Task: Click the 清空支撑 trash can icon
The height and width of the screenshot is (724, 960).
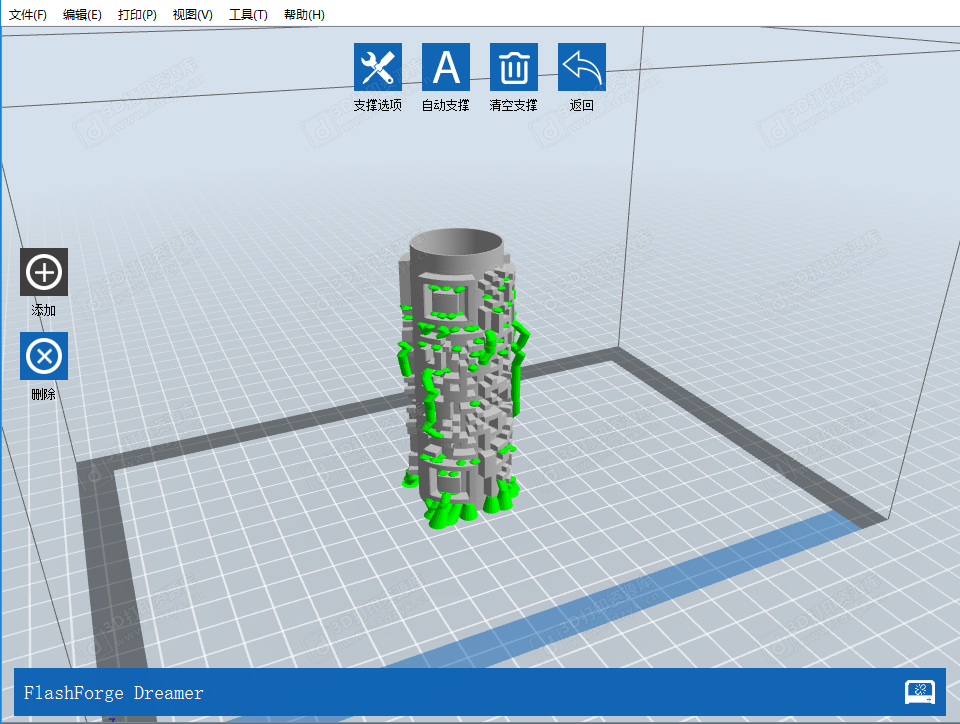Action: point(514,67)
